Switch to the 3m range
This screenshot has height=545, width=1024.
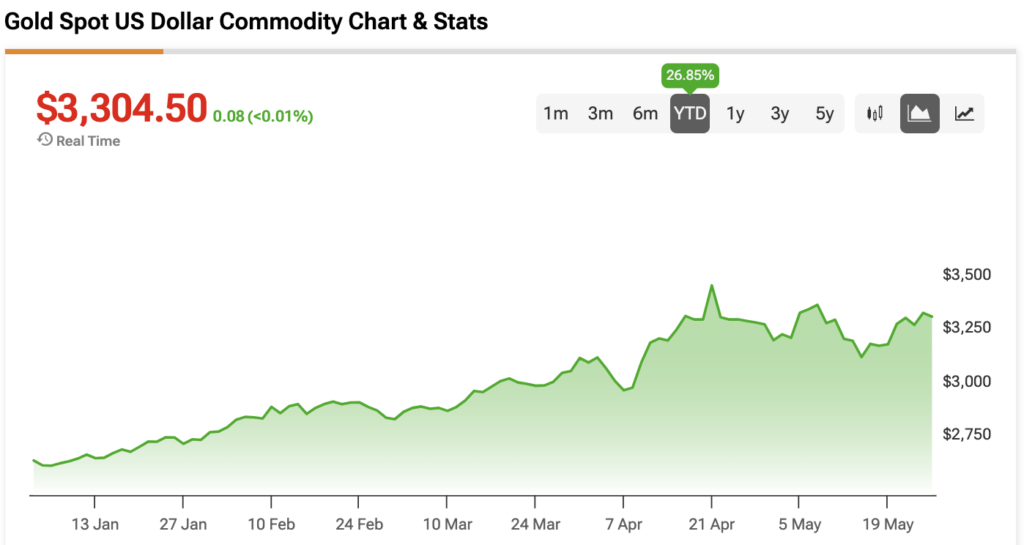pos(600,113)
